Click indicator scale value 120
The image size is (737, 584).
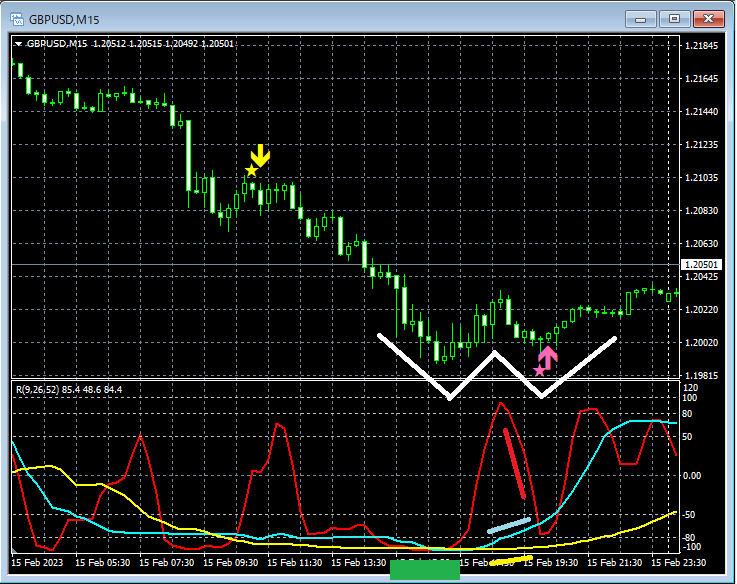coord(692,387)
